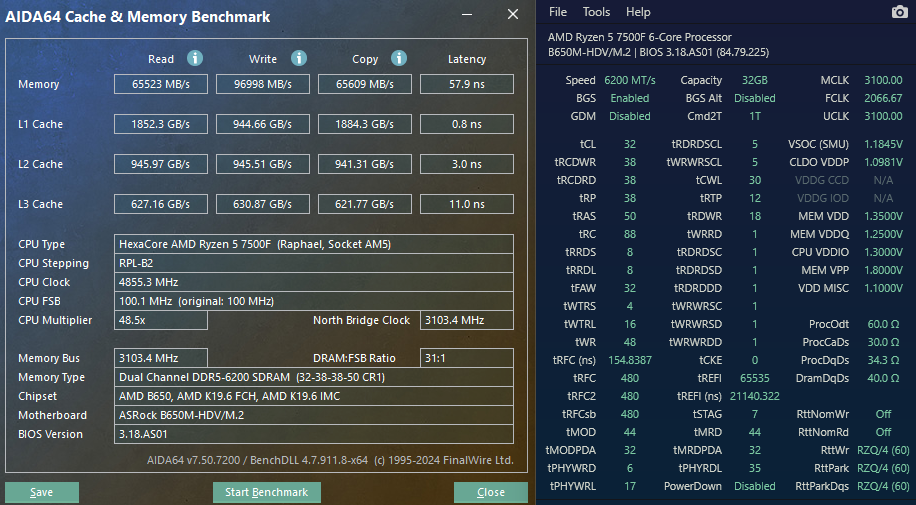The height and width of the screenshot is (505, 916).
Task: Click ProcOdt value 60.0 Ω
Action: point(883,324)
